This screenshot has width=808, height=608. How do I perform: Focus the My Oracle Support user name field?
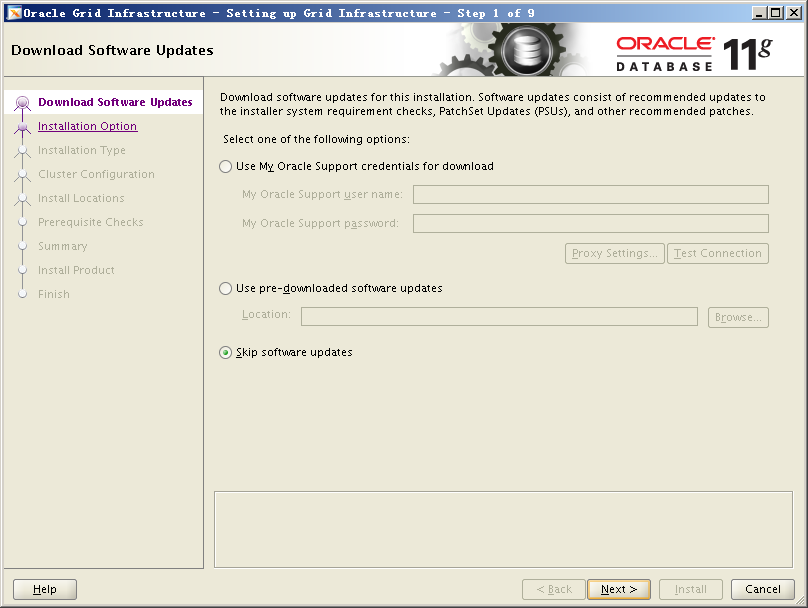[590, 195]
